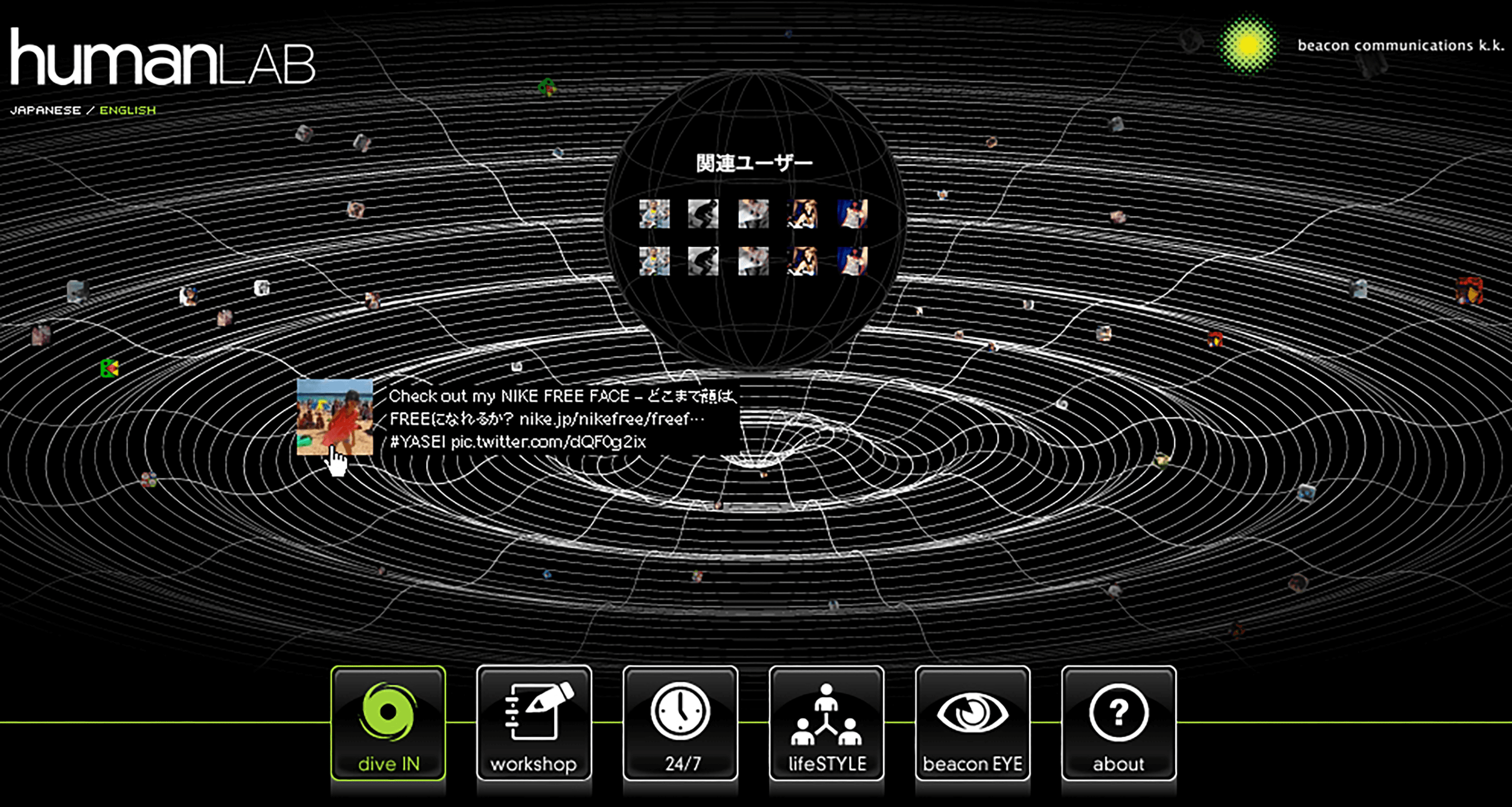Click the beach photo tweet thumbnail
Screen dimensions: 1512x807
[335, 417]
